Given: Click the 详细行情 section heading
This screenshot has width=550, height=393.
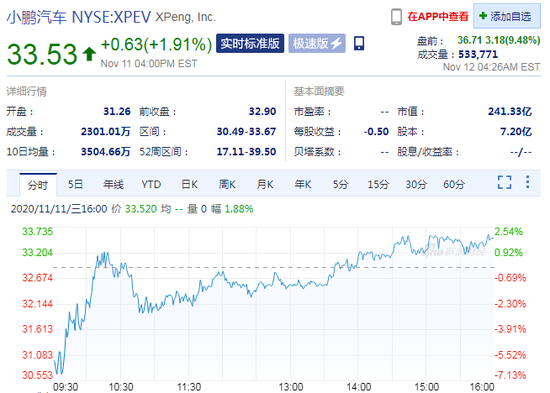Looking at the screenshot, I should 27,92.
